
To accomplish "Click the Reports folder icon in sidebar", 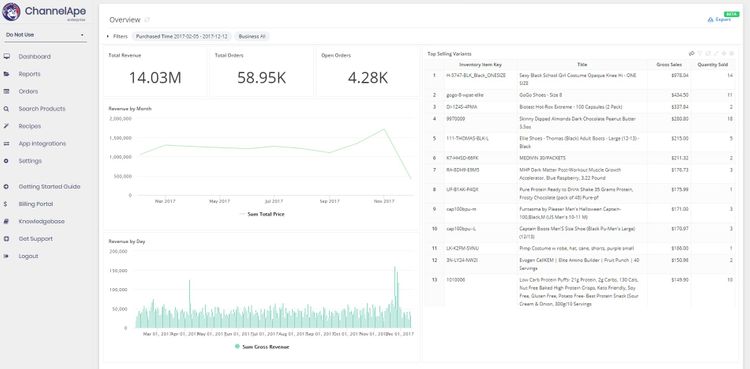I will (x=6, y=74).
